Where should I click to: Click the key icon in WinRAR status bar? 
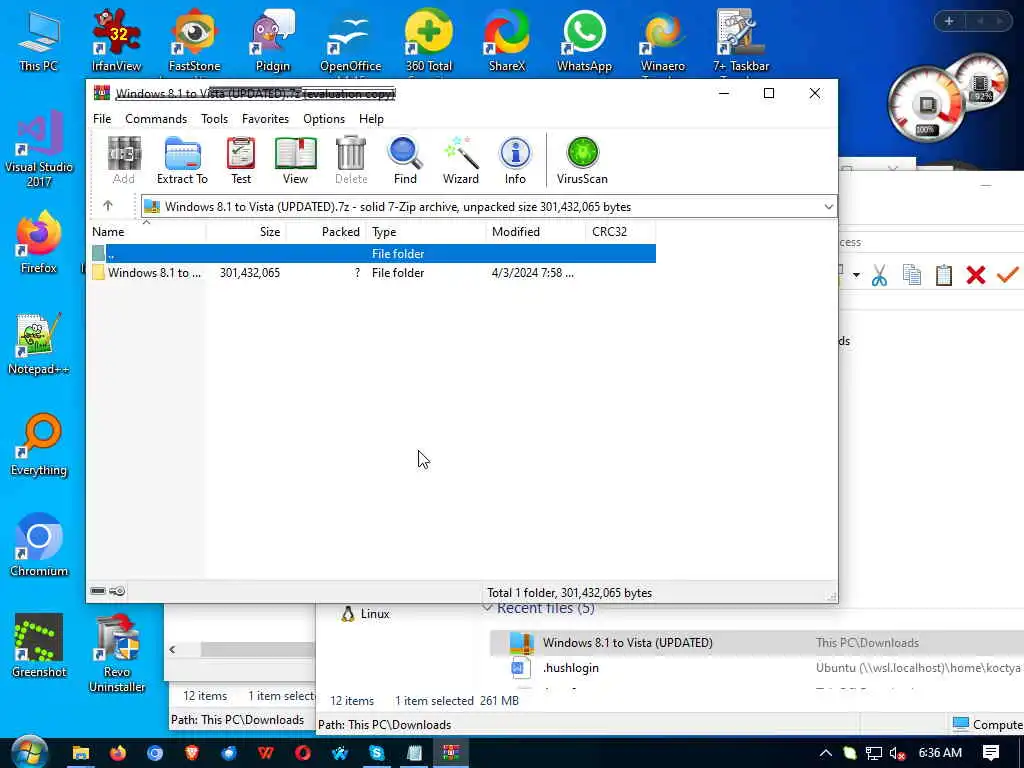point(117,591)
